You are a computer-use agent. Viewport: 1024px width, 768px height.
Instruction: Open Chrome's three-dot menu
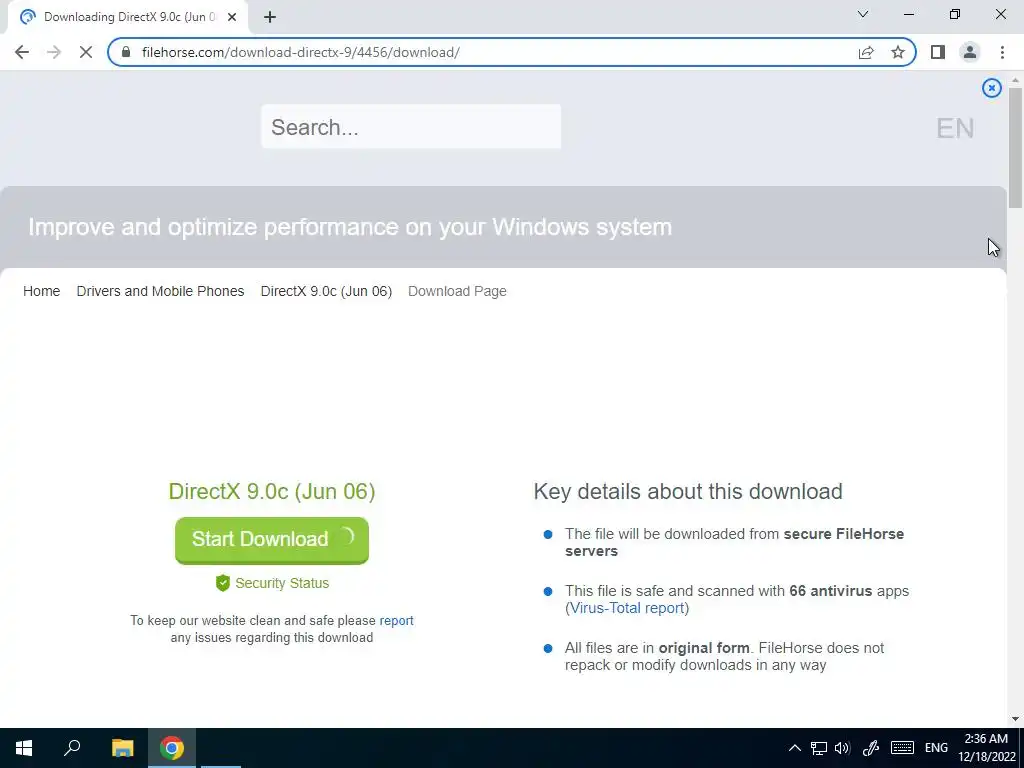pos(1002,52)
